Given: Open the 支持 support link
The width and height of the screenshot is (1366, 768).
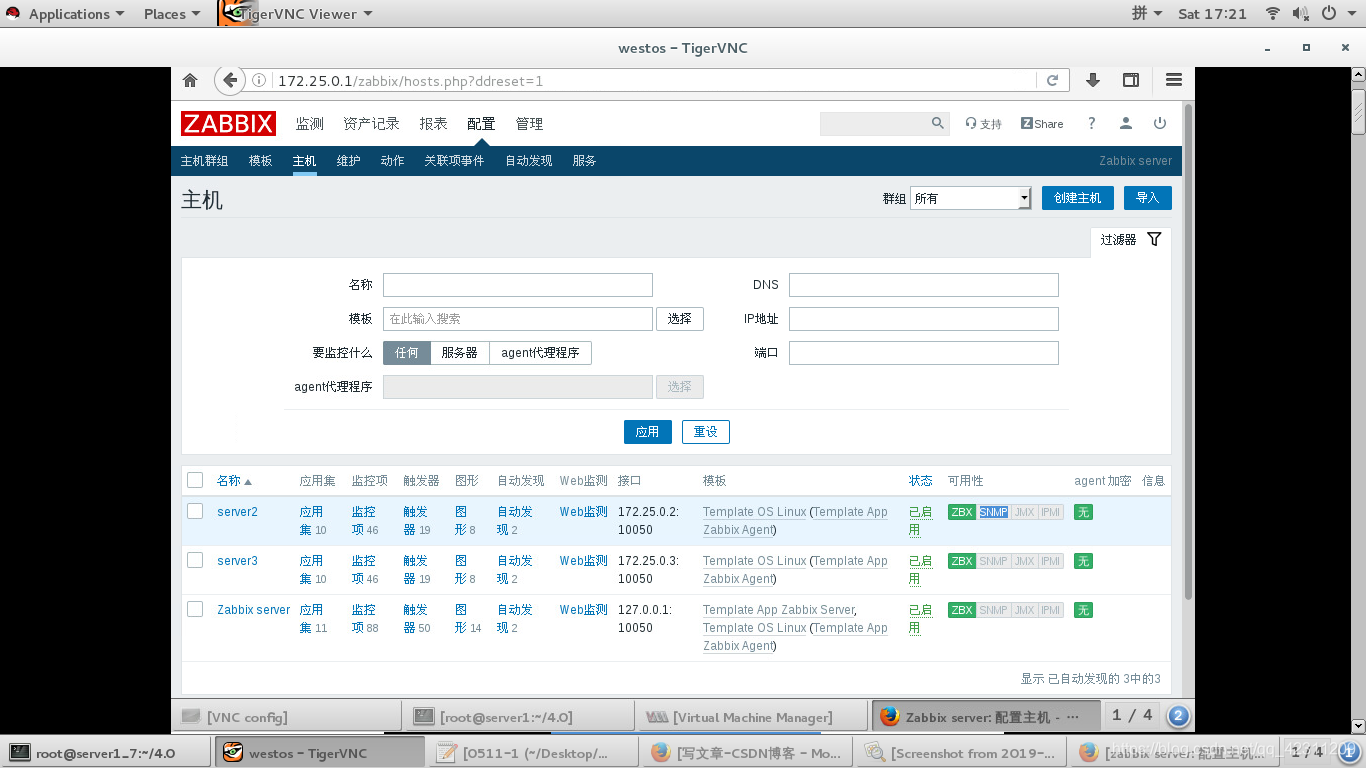Looking at the screenshot, I should coord(984,124).
